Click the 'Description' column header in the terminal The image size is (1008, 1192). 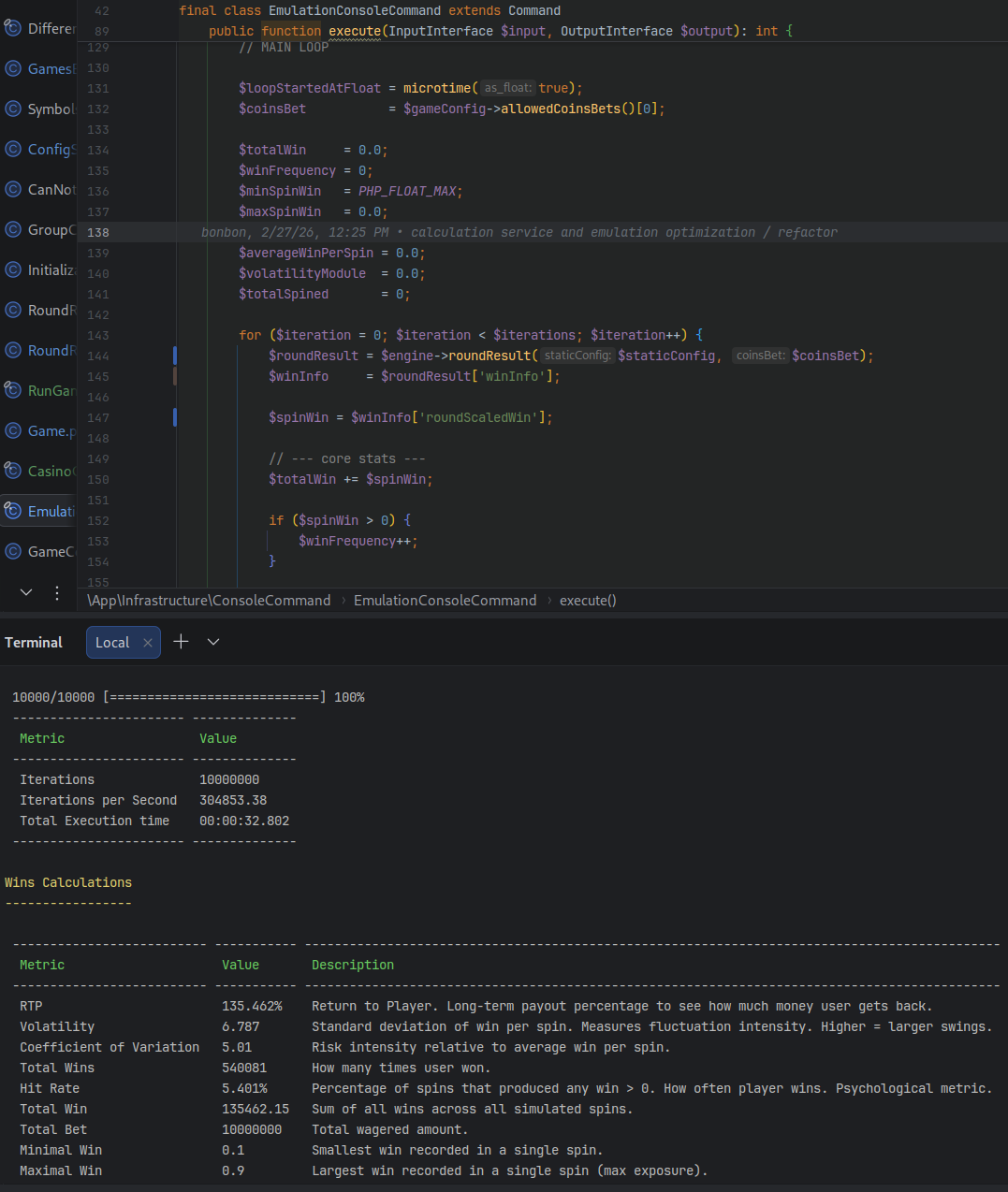pyautogui.click(x=353, y=965)
